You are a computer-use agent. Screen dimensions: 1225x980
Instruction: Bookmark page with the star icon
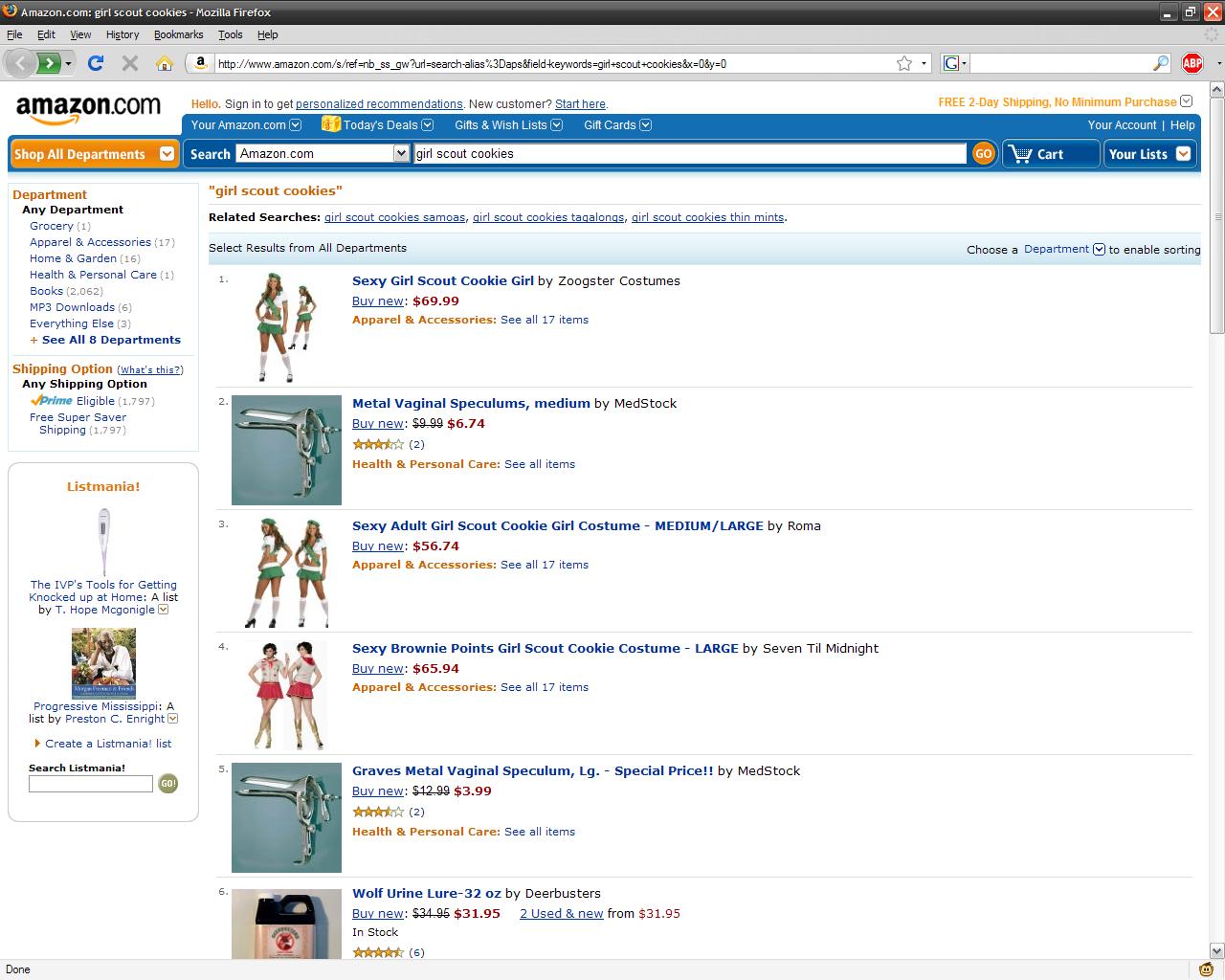pos(904,63)
